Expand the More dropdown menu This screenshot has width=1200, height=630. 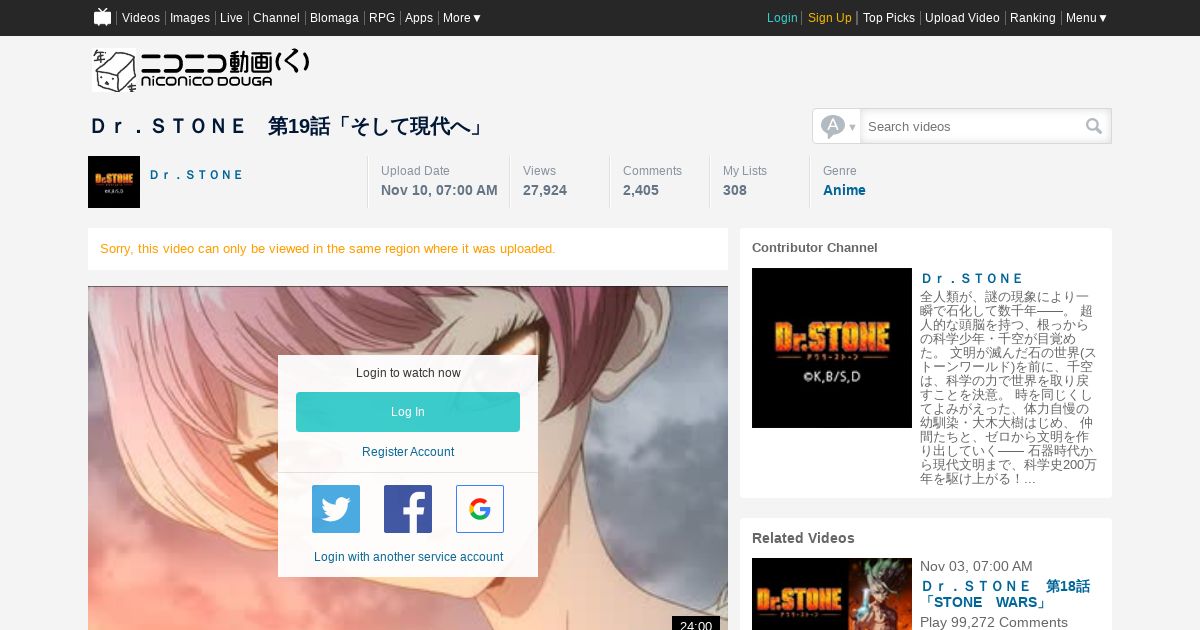coord(462,18)
